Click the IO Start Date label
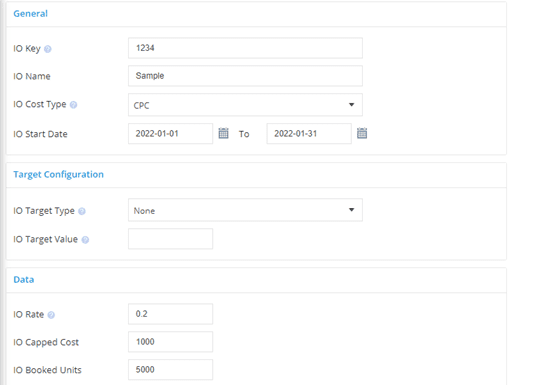This screenshot has height=385, width=548. point(40,134)
